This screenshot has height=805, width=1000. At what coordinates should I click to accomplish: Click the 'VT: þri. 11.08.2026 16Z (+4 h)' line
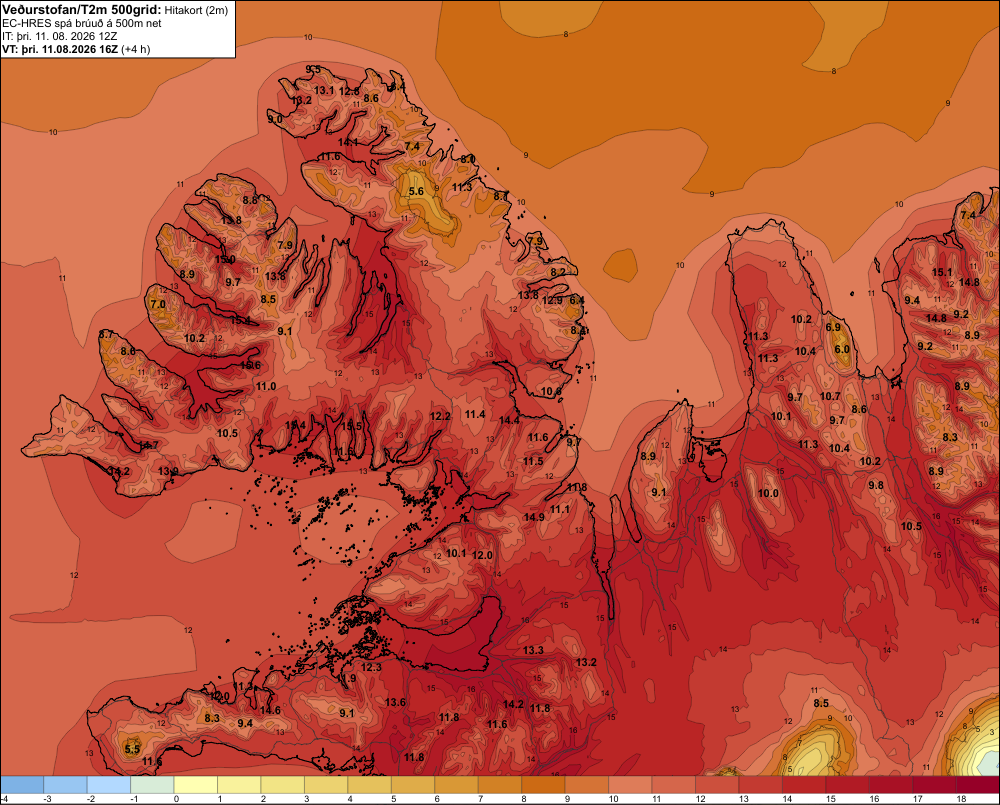(76, 49)
